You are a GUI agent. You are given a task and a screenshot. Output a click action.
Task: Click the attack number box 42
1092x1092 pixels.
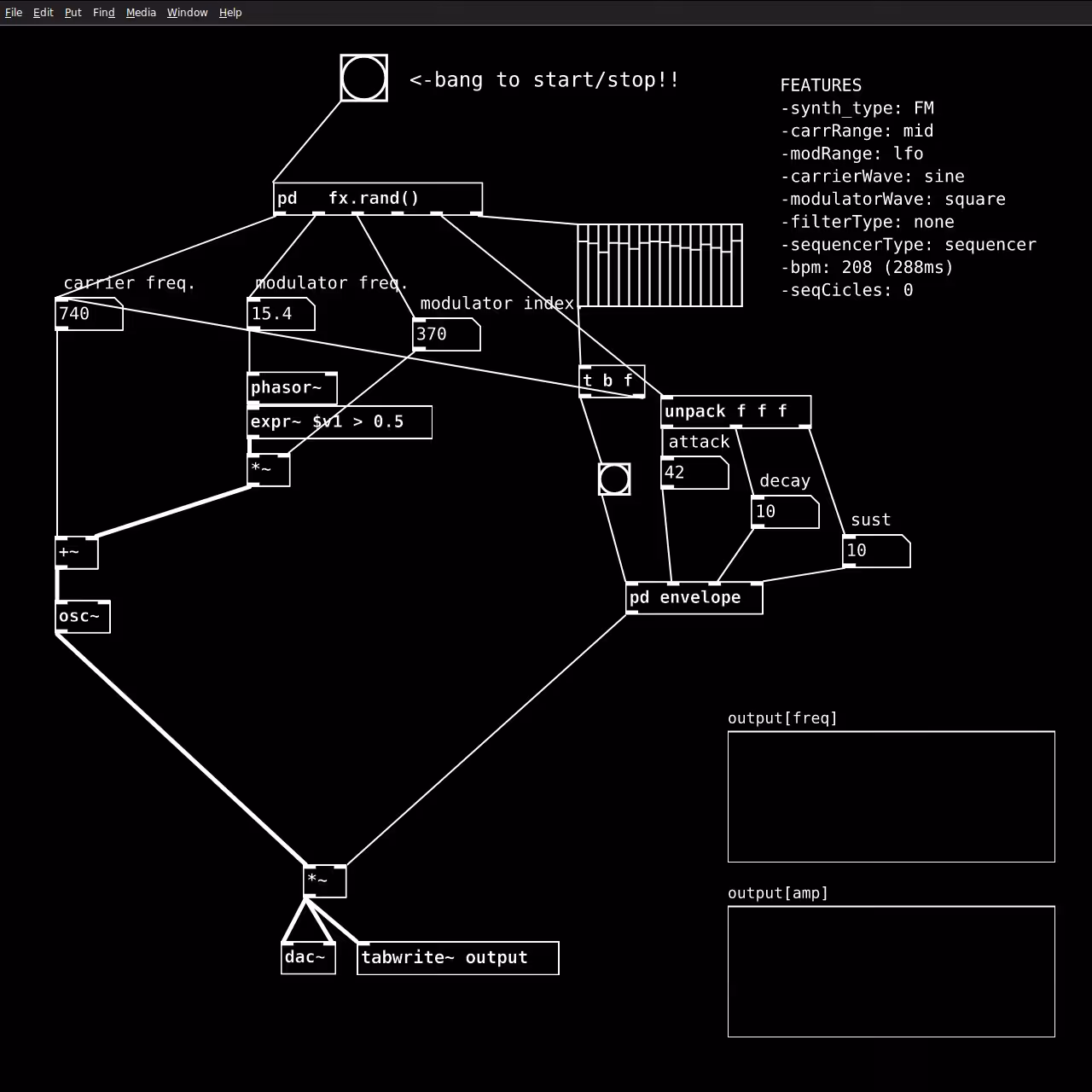(x=695, y=473)
